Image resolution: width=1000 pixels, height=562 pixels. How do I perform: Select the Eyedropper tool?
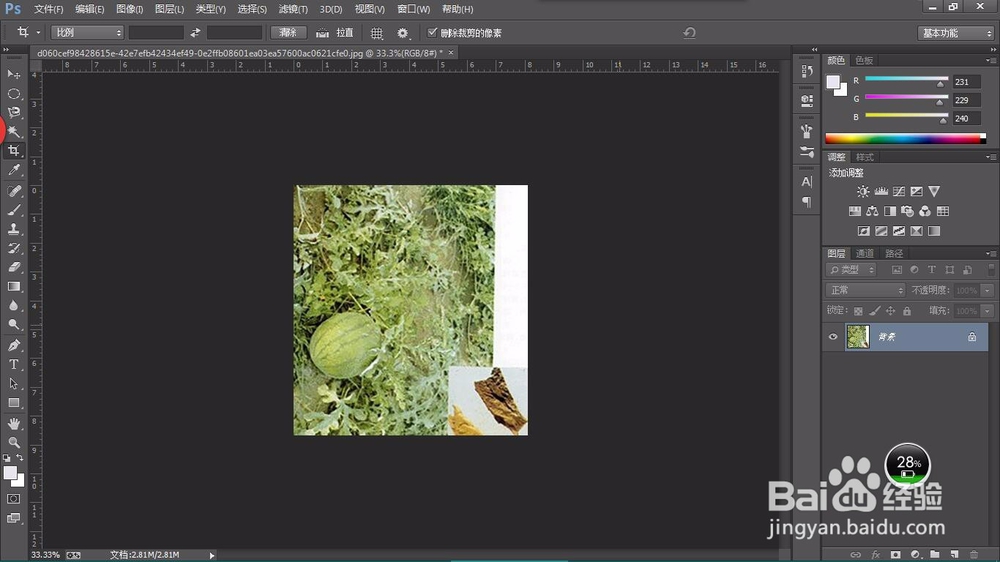pos(13,170)
